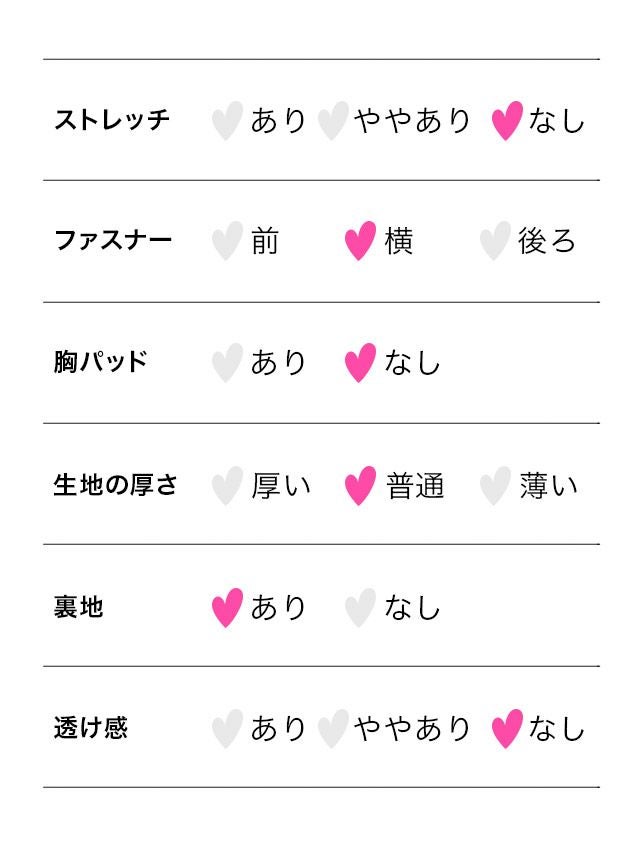Viewport: 640px width, 854px height.
Task: Click the gray heart beside ストレッチ あり
Action: coord(227,121)
